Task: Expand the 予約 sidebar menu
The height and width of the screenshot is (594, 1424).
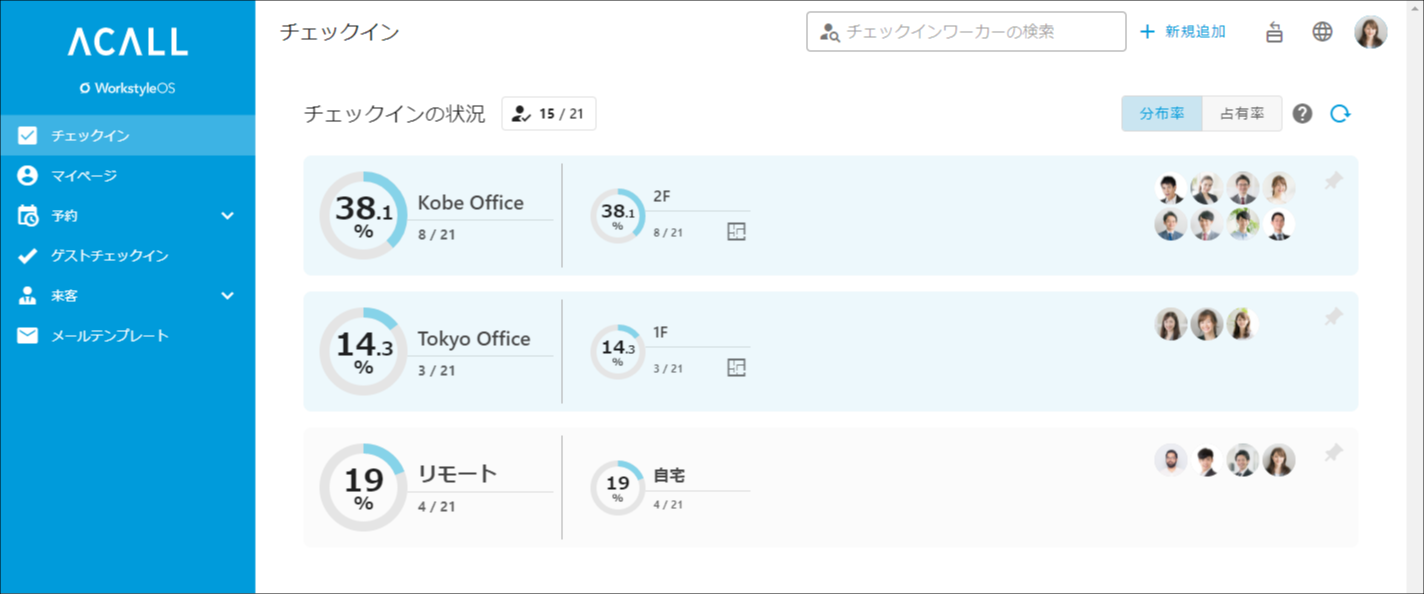Action: 227,216
